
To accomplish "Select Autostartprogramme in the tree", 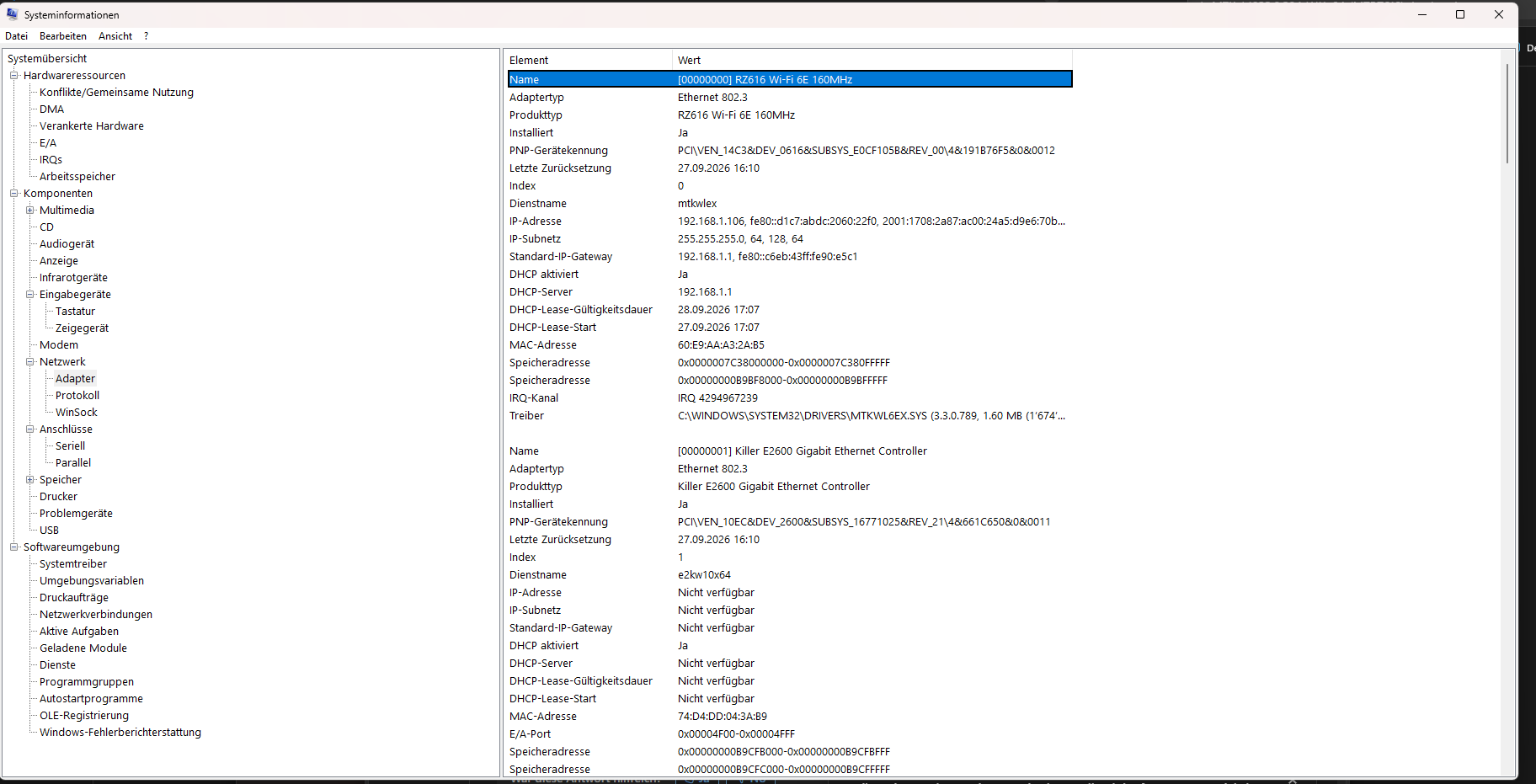I will tap(91, 699).
